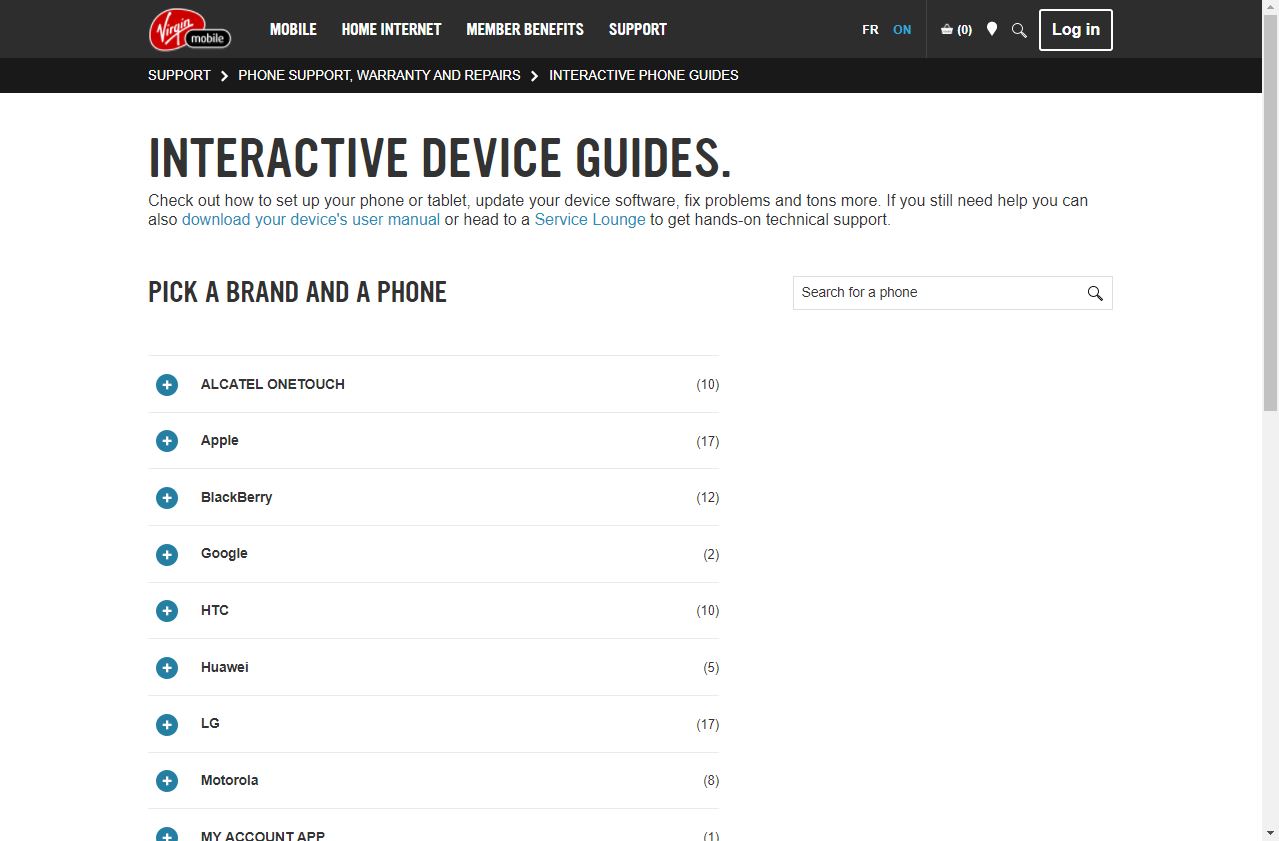Image resolution: width=1279 pixels, height=841 pixels.
Task: Expand the Motorola section
Action: (x=166, y=781)
